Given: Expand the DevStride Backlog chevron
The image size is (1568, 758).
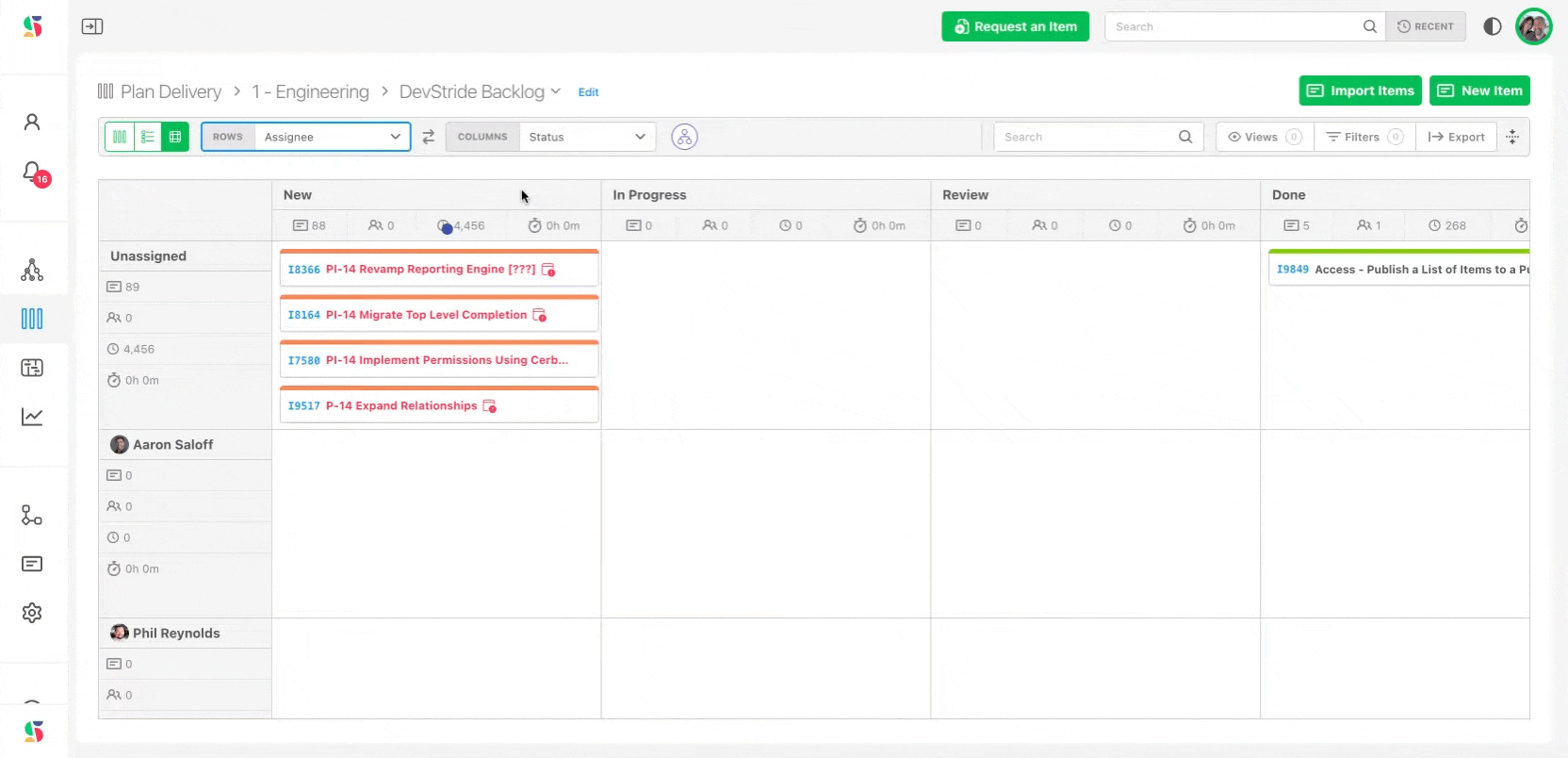Looking at the screenshot, I should pyautogui.click(x=556, y=91).
